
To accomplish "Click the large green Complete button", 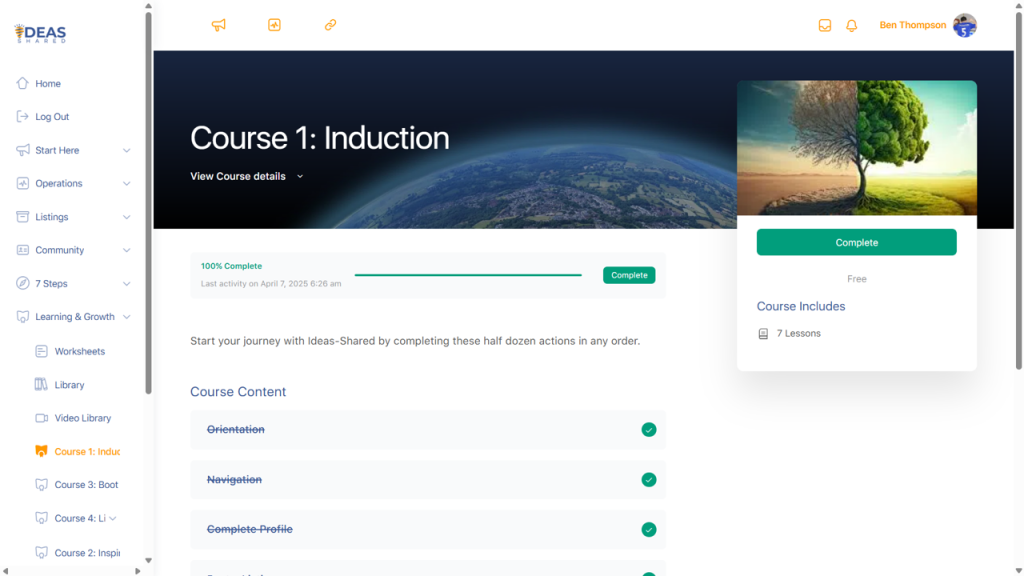I will click(856, 242).
